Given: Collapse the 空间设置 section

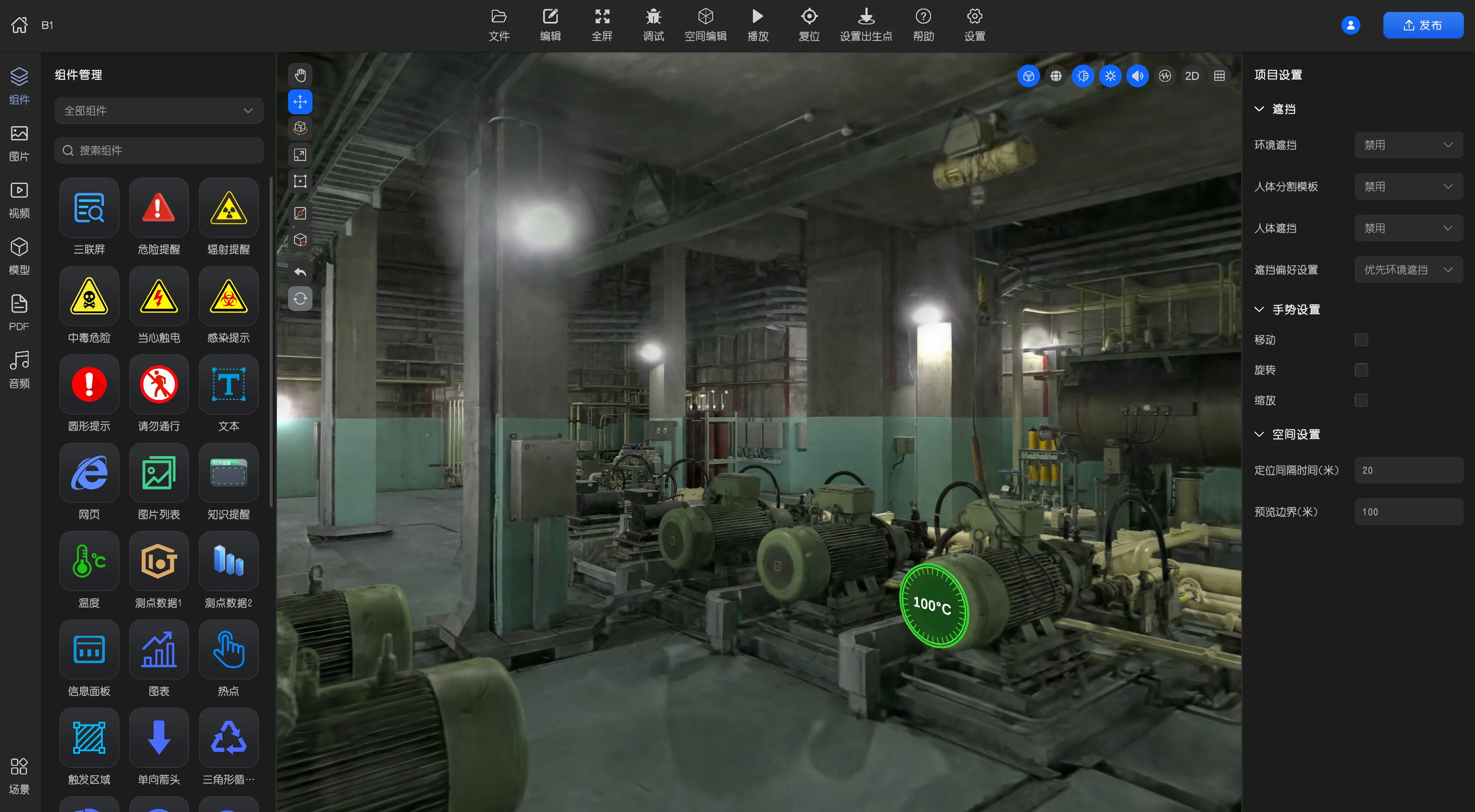Looking at the screenshot, I should coord(1259,434).
